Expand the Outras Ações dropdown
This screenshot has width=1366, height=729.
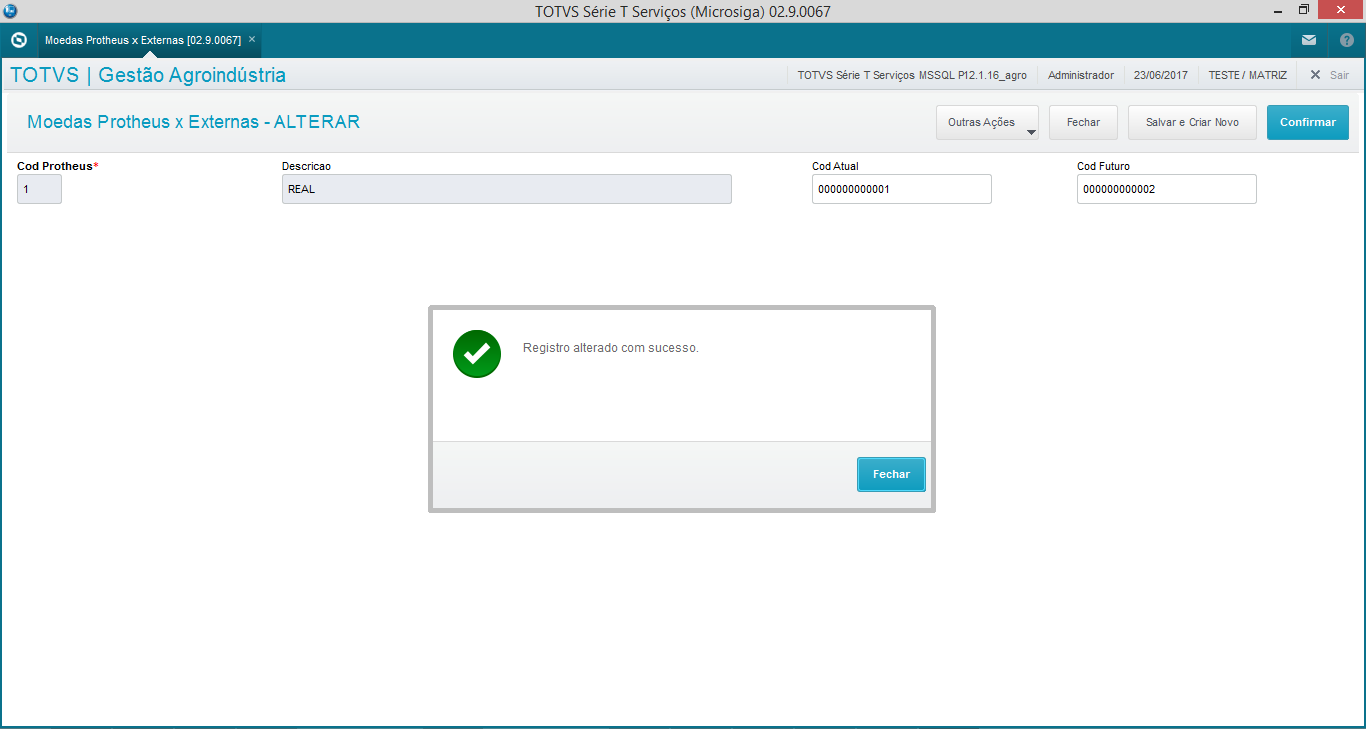988,122
